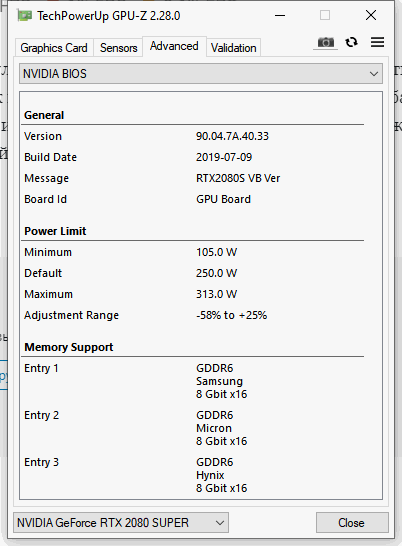Select BIOS version 90.04.7A.40.33
This screenshot has height=546, width=402.
232,136
